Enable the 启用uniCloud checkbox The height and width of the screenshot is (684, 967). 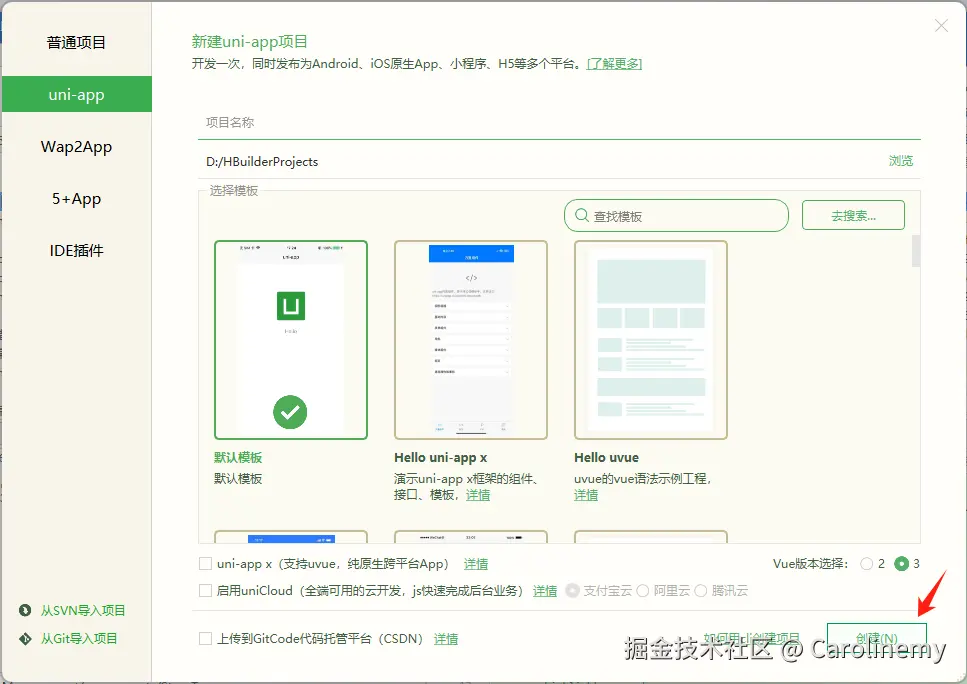[205, 590]
